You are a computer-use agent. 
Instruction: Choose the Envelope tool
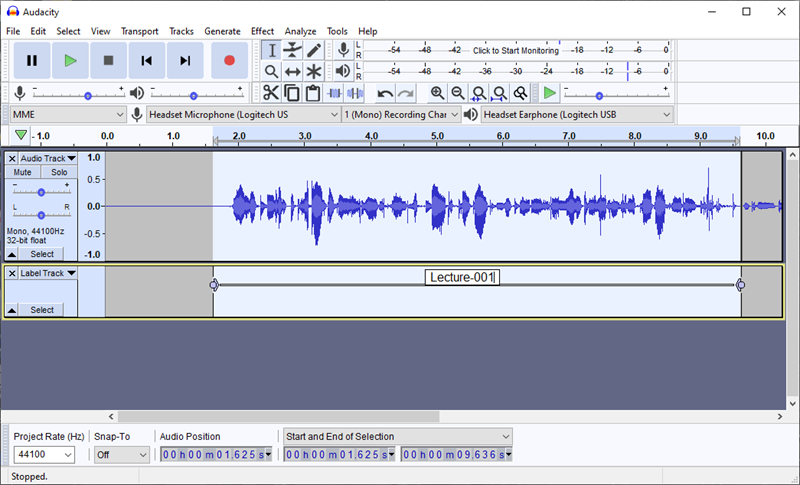[x=292, y=50]
